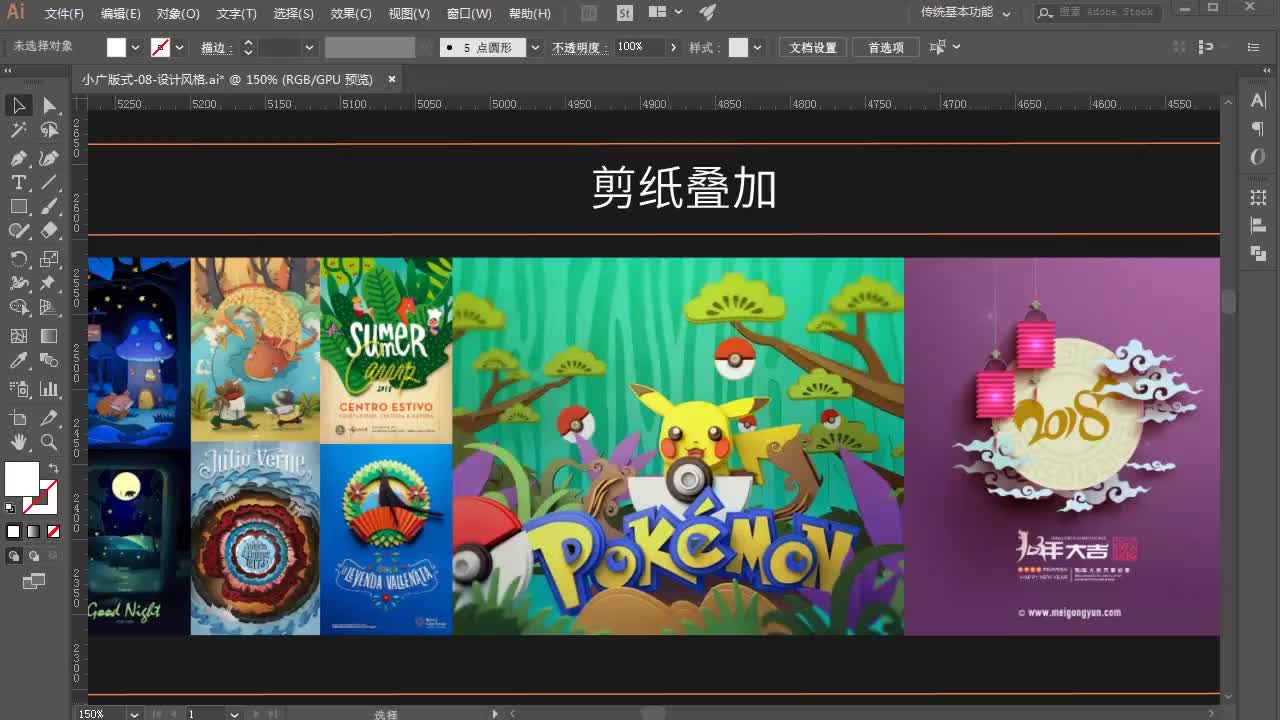Select the Zoom tool
Screen dimensions: 1280x720
(49, 442)
